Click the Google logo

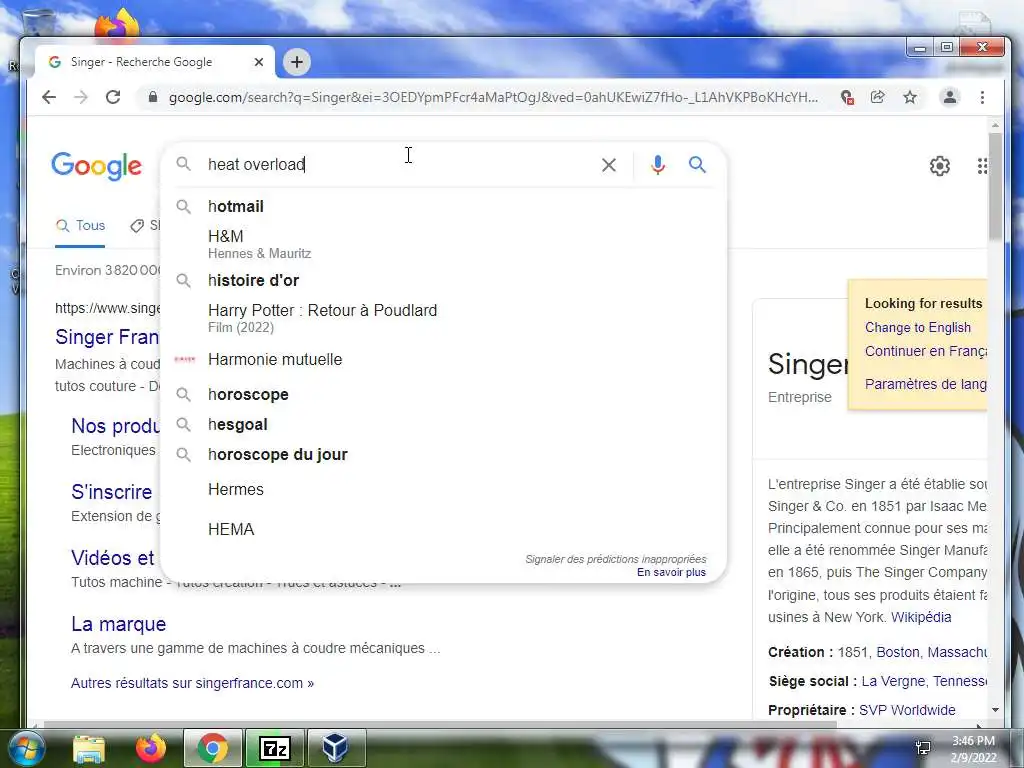97,167
